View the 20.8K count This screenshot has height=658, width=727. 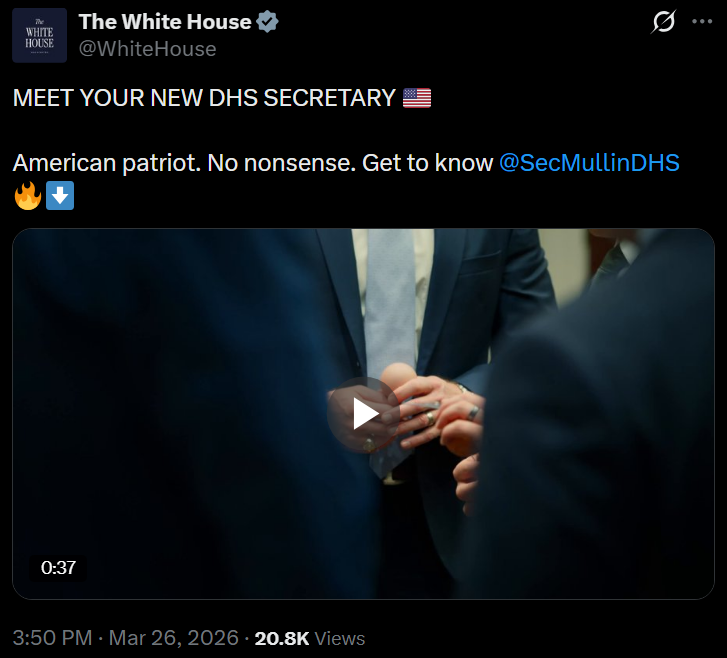pos(282,638)
